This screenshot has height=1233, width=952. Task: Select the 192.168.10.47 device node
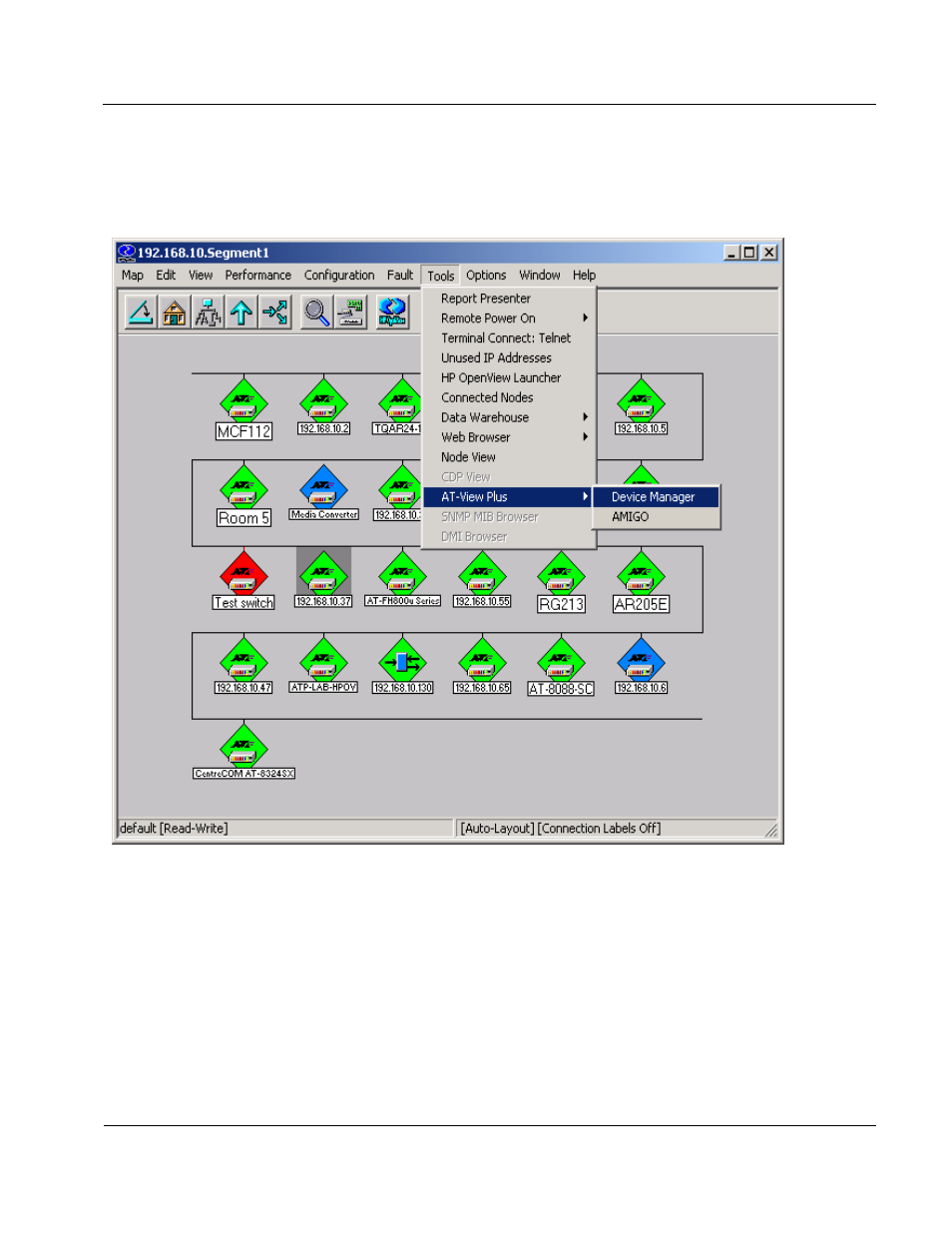point(243,666)
